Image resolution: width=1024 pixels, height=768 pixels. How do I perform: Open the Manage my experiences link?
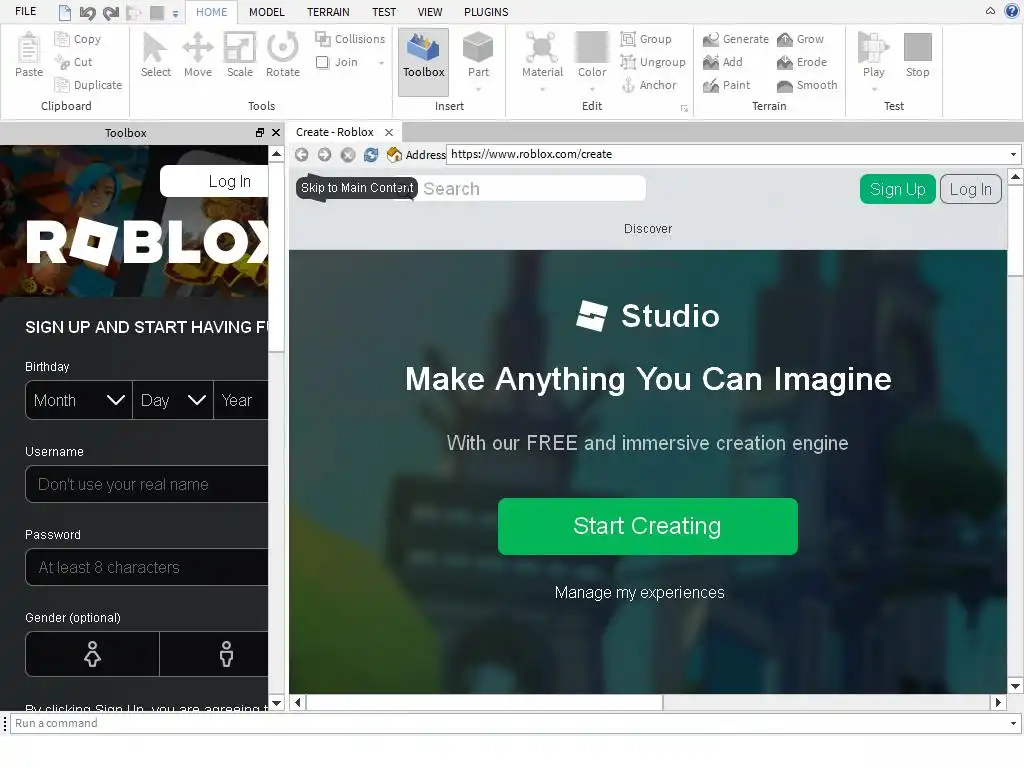pos(639,592)
